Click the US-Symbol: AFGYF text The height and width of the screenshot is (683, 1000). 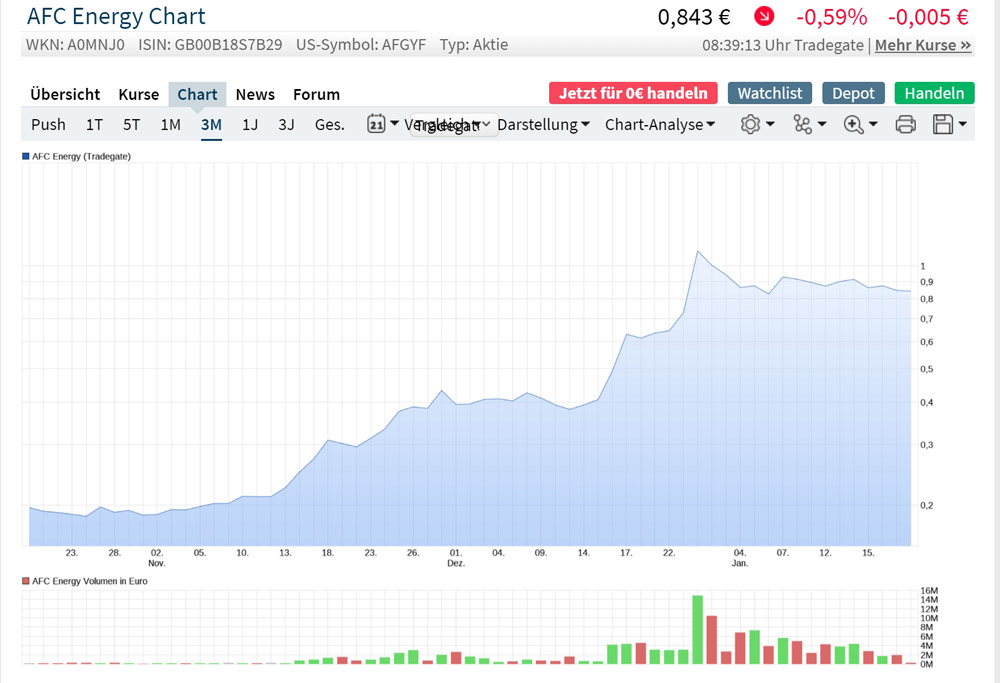[x=361, y=45]
